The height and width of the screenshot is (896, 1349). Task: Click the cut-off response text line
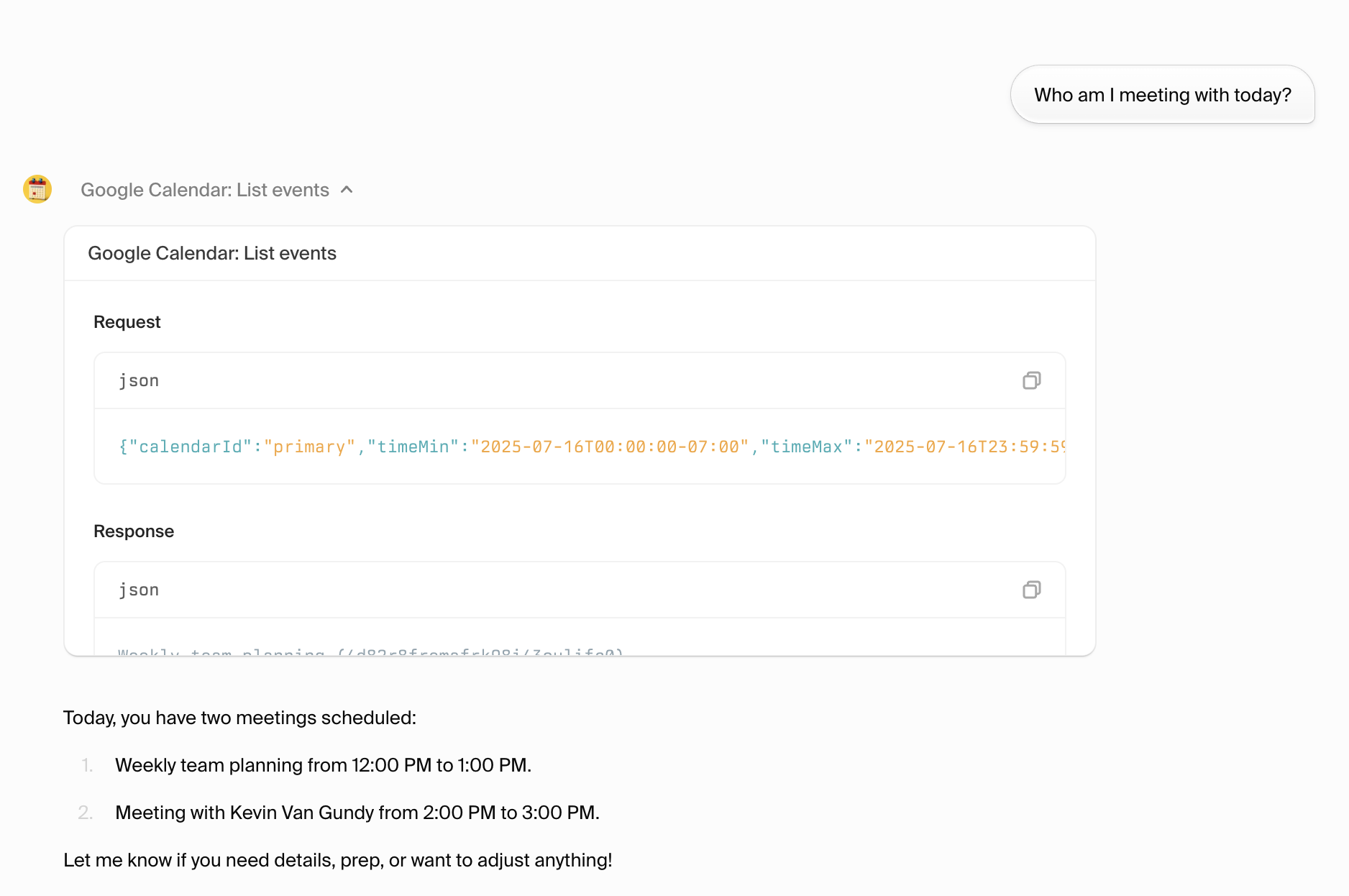pyautogui.click(x=370, y=652)
